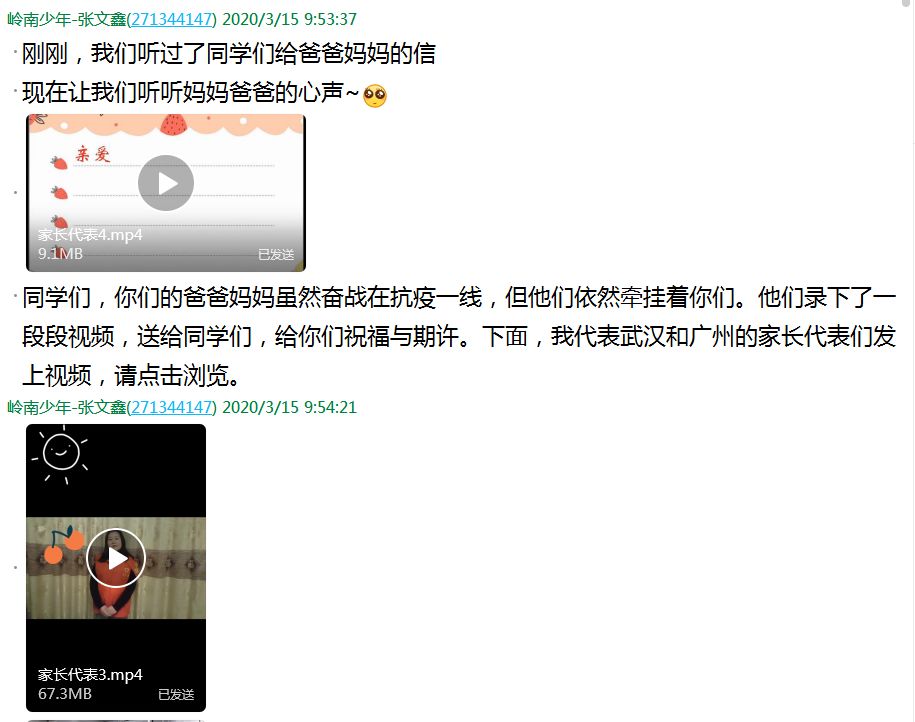Click the paragraph starting with 同学们
The image size is (915, 722).
459,336
